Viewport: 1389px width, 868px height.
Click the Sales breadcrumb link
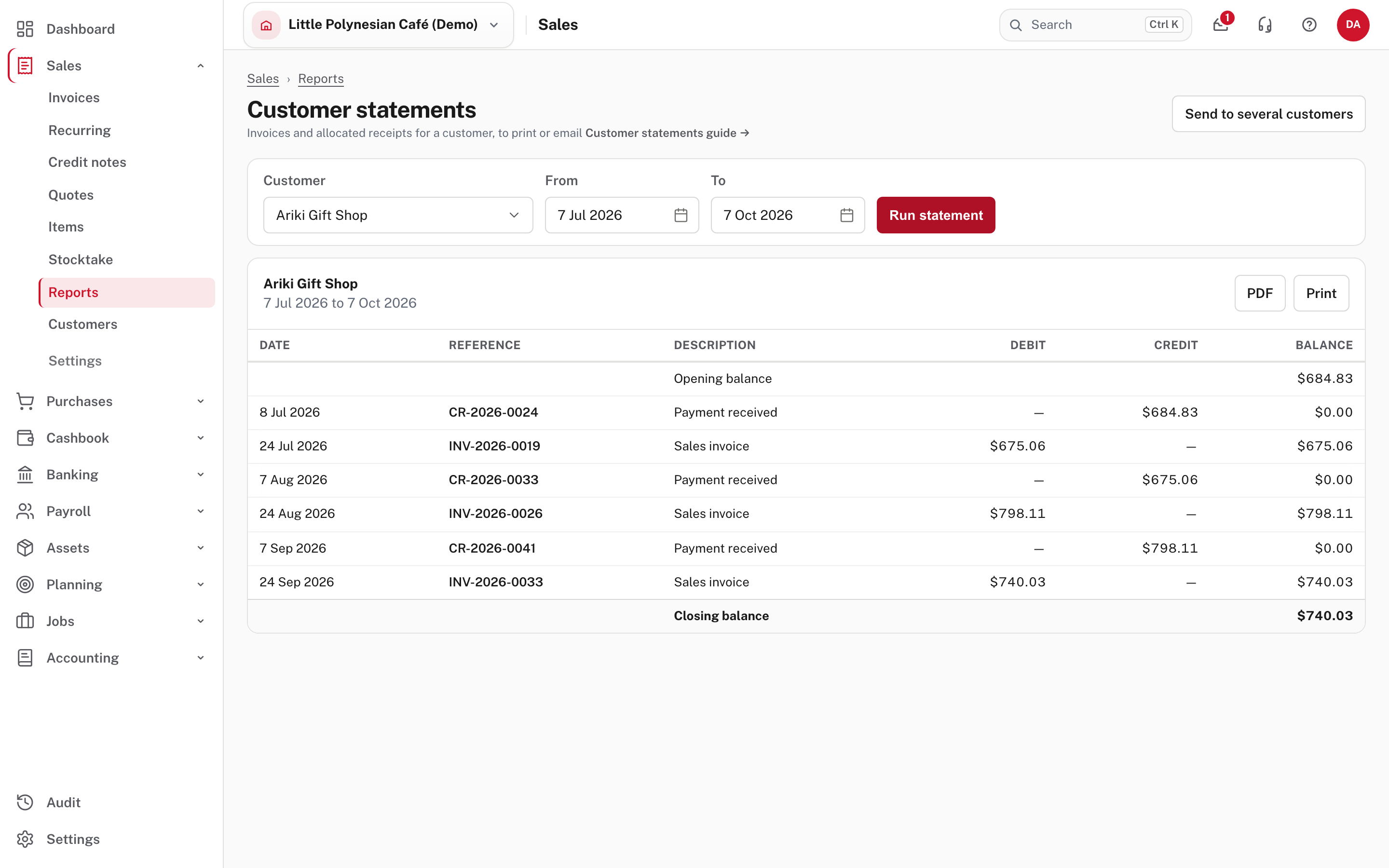point(263,79)
